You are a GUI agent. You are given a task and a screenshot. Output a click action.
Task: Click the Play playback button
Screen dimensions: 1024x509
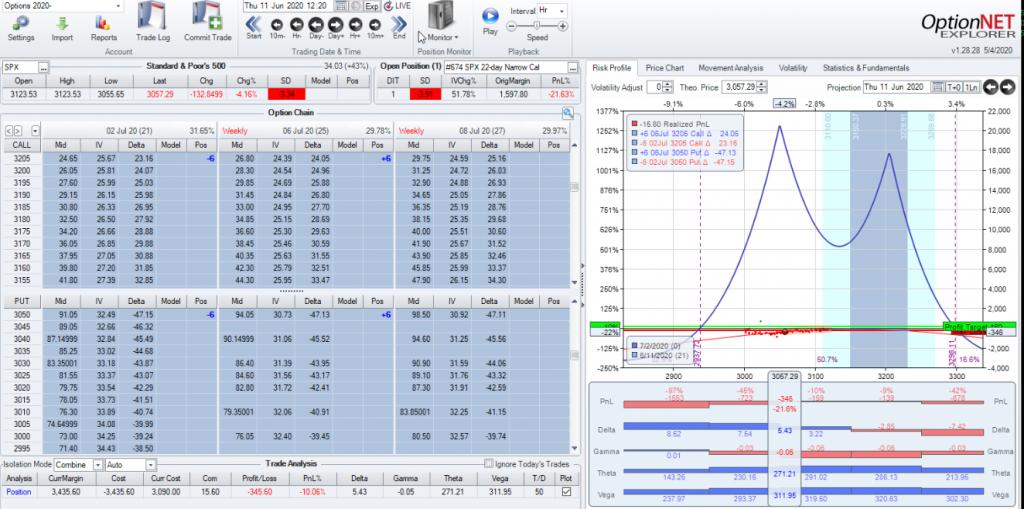[x=490, y=15]
